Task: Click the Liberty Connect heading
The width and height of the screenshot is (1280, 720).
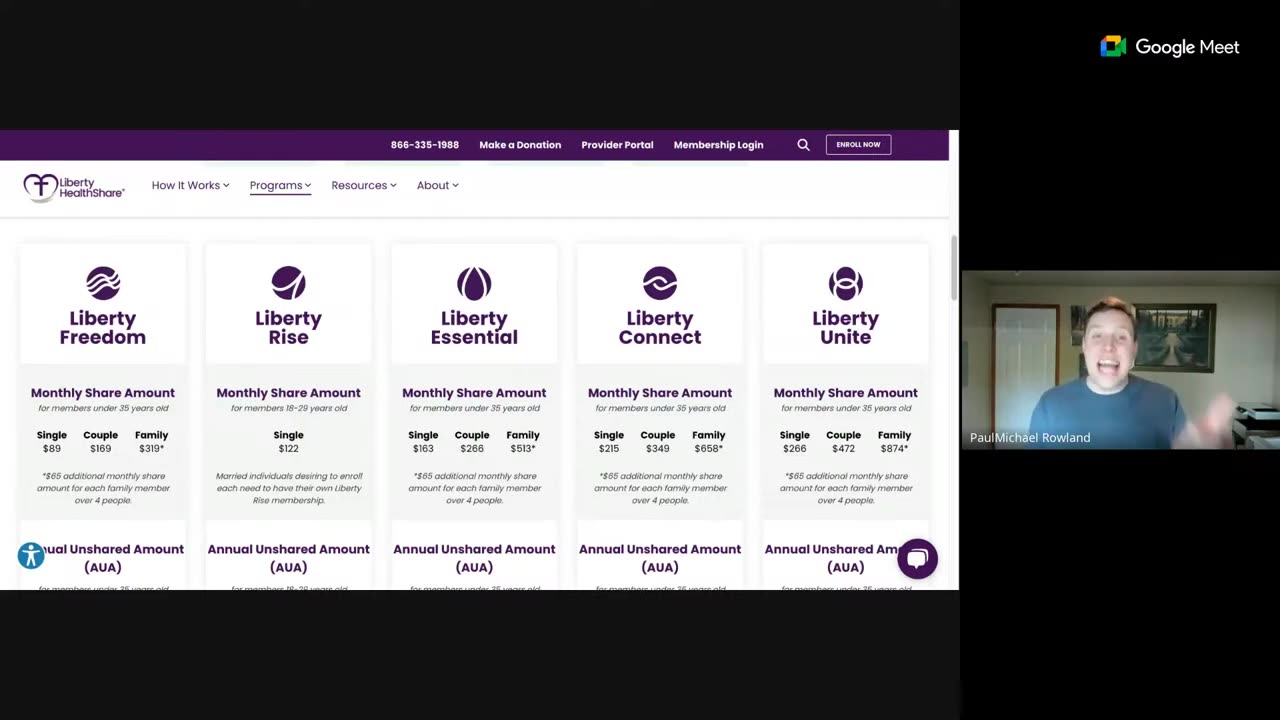Action: coord(660,328)
